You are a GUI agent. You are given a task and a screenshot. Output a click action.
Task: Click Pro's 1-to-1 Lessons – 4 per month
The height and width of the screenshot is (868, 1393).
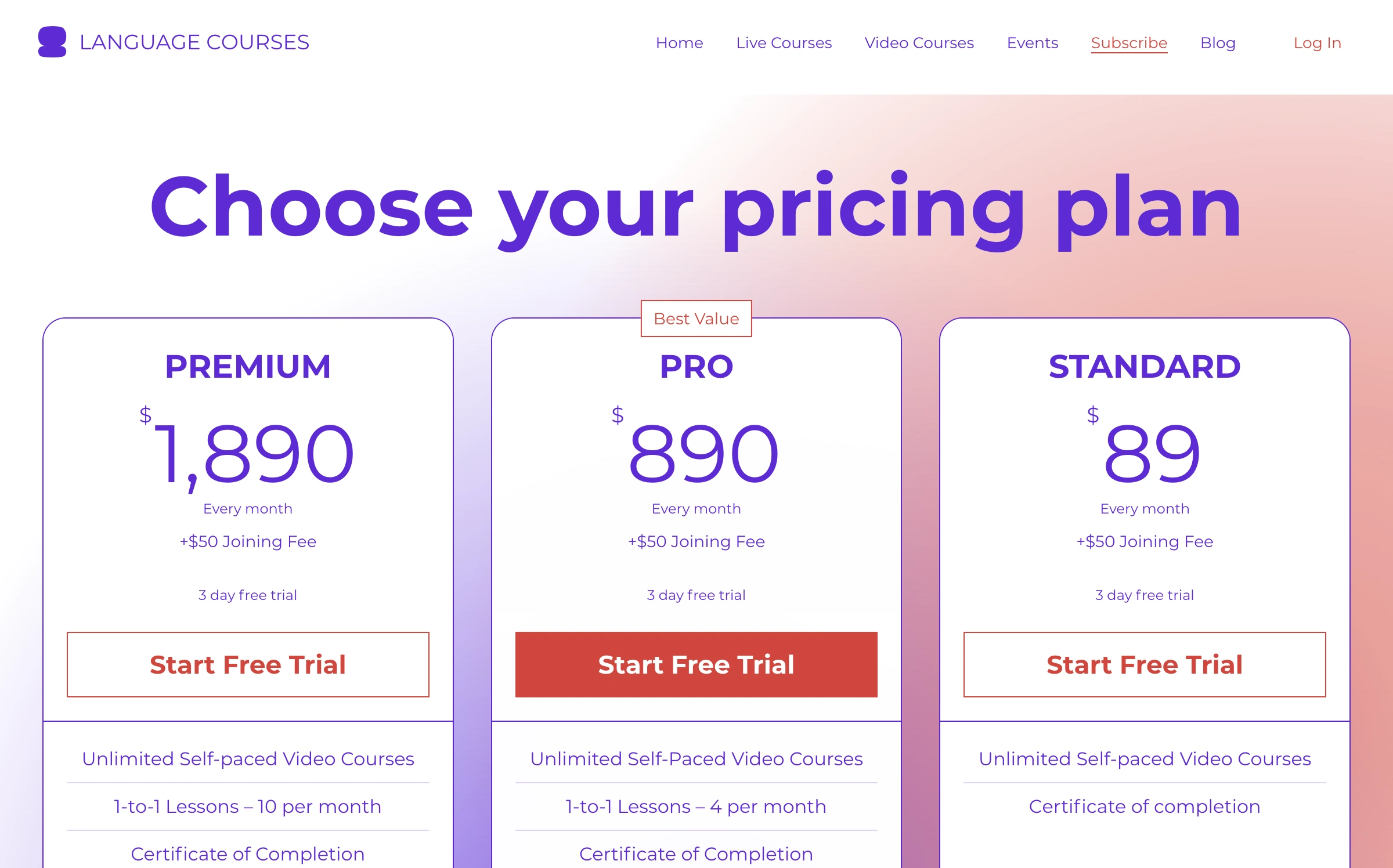click(x=696, y=806)
